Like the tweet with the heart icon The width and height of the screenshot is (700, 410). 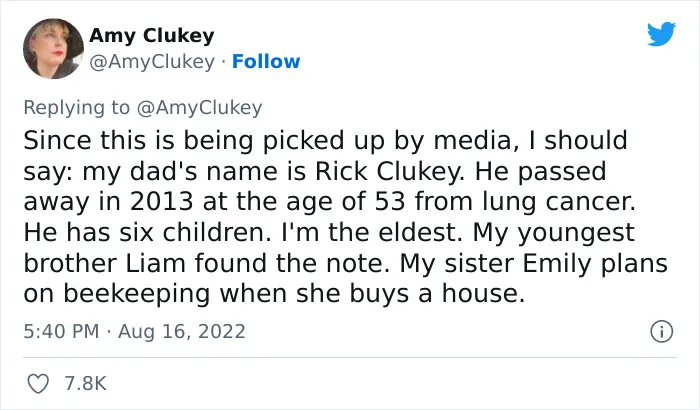click(x=38, y=384)
